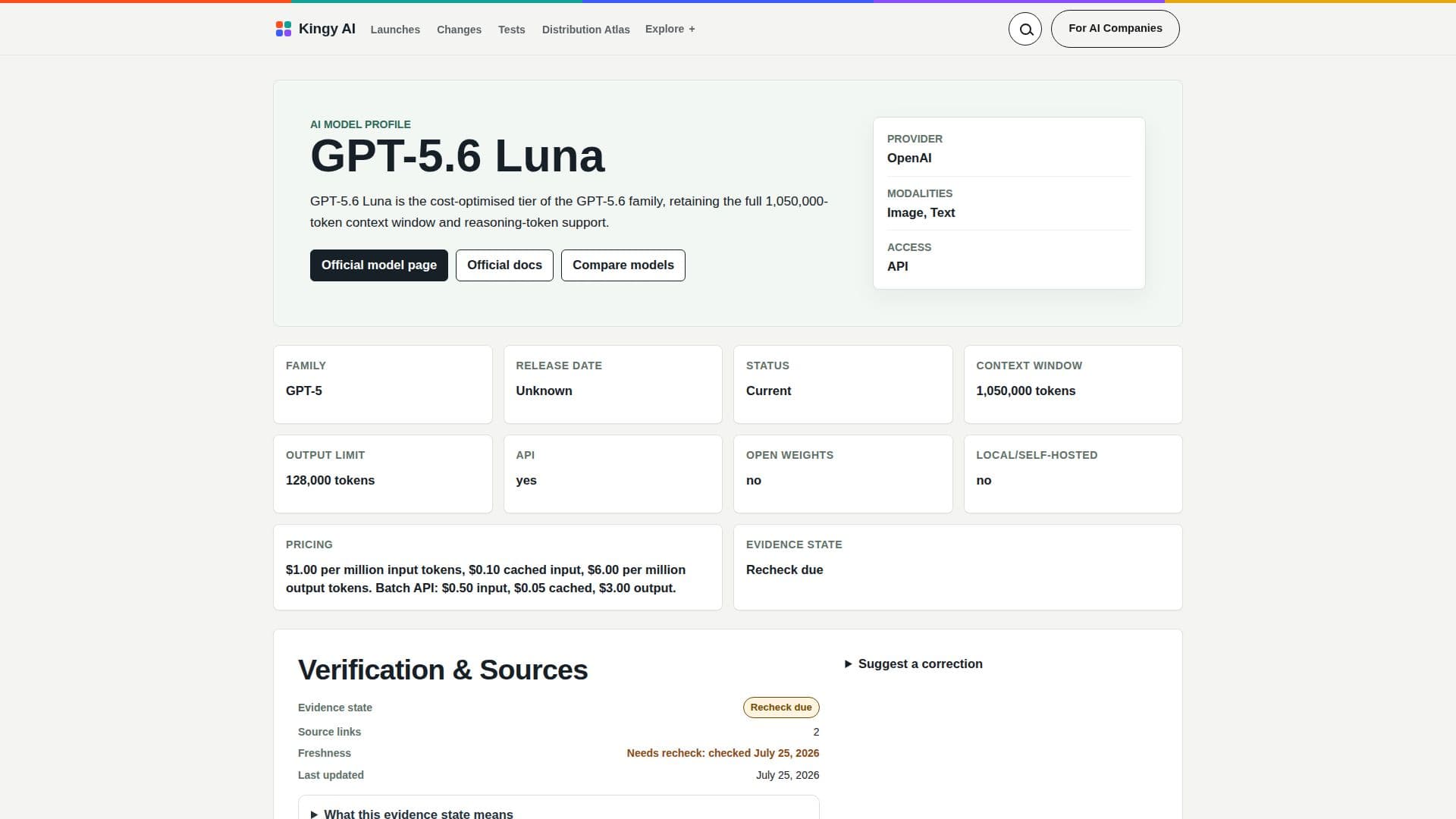The image size is (1456, 819).
Task: Open the Launches menu item
Action: click(x=395, y=30)
